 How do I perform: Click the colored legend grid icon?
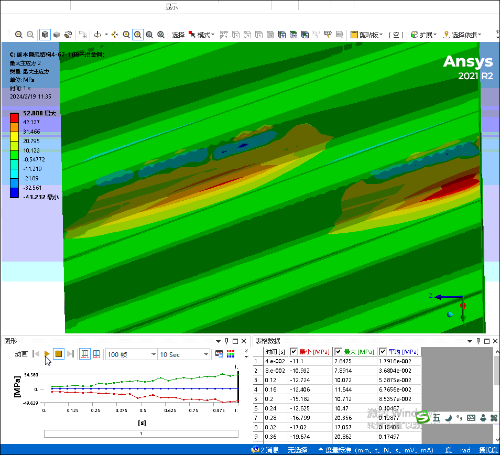[x=230, y=354]
